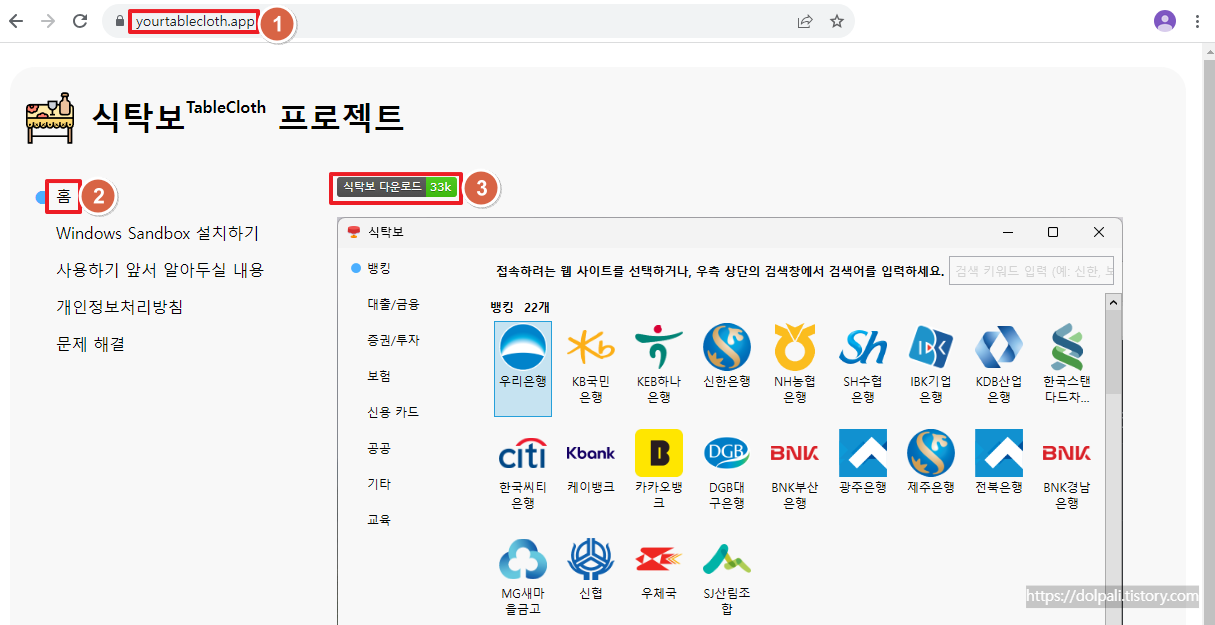The height and width of the screenshot is (625, 1215).
Task: Add the page to browser bookmarks
Action: pyautogui.click(x=837, y=21)
